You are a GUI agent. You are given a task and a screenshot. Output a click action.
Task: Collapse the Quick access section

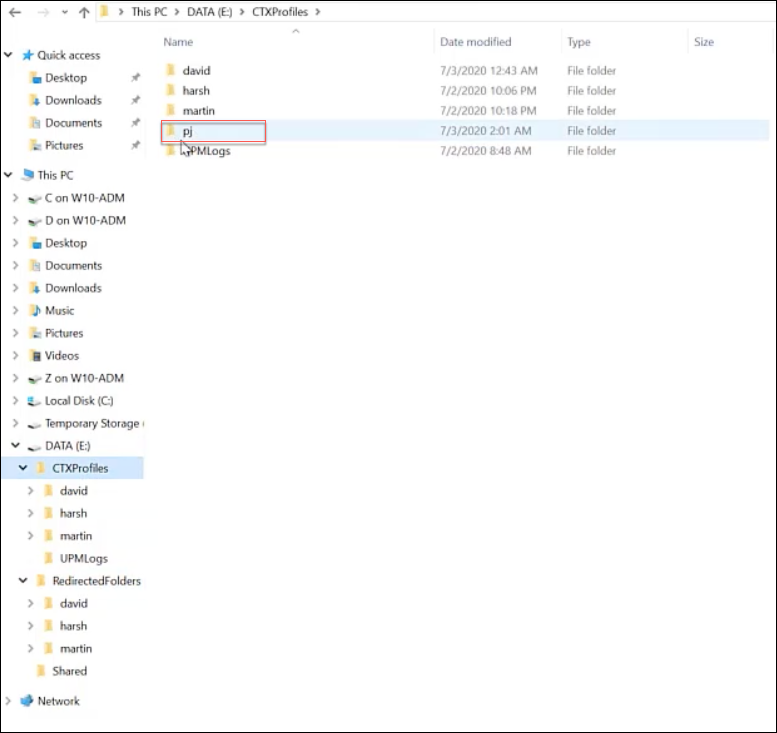pyautogui.click(x=8, y=55)
